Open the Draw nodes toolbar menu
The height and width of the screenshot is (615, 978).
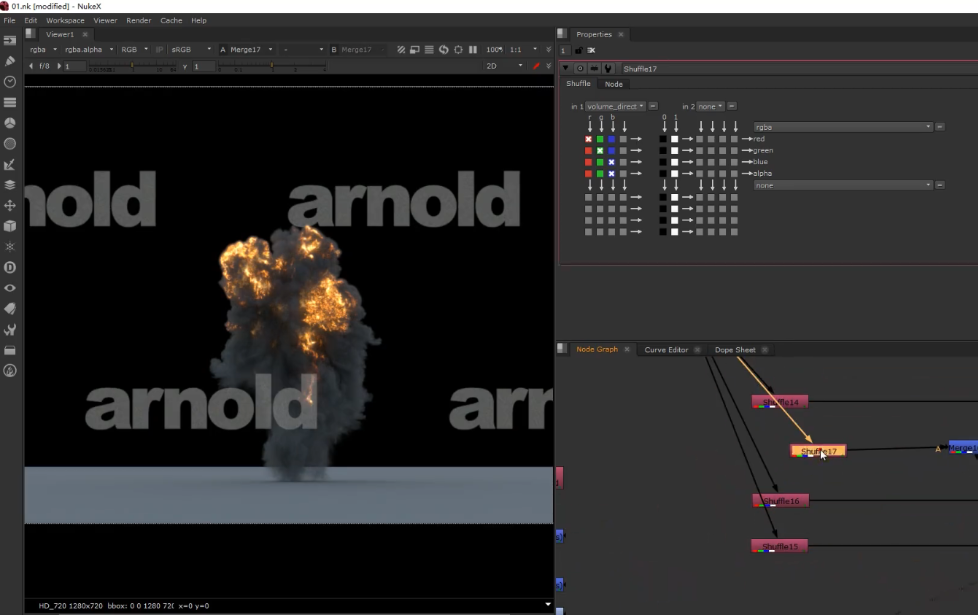tap(10, 61)
